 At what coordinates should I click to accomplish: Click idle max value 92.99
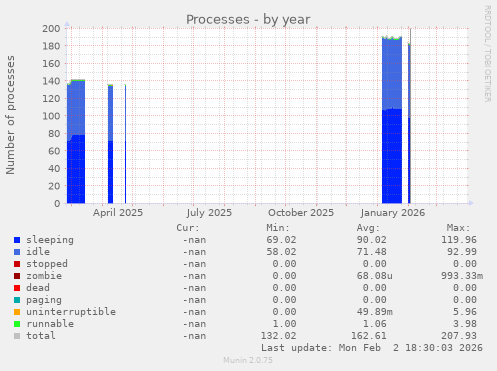(462, 252)
